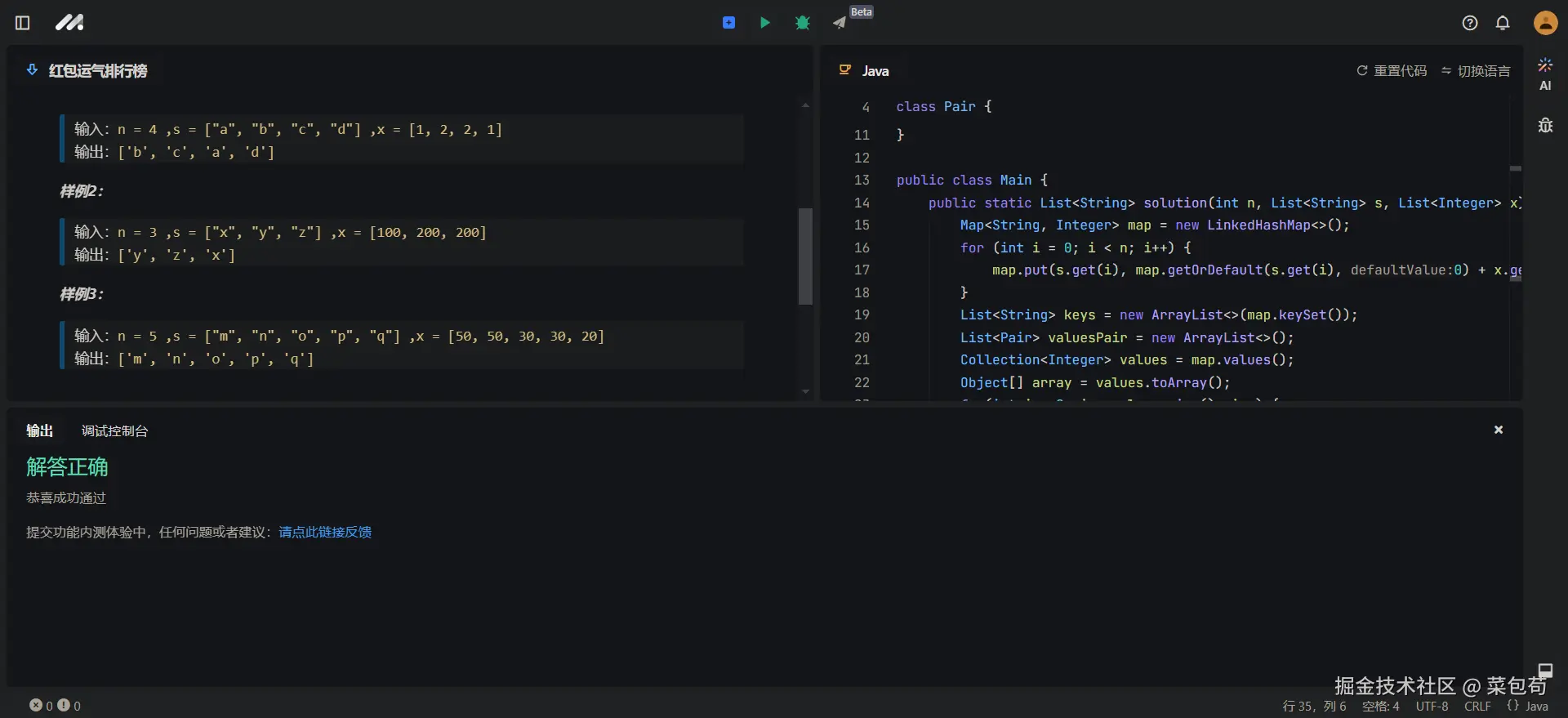Reset the code with 重置代码

(x=1392, y=71)
